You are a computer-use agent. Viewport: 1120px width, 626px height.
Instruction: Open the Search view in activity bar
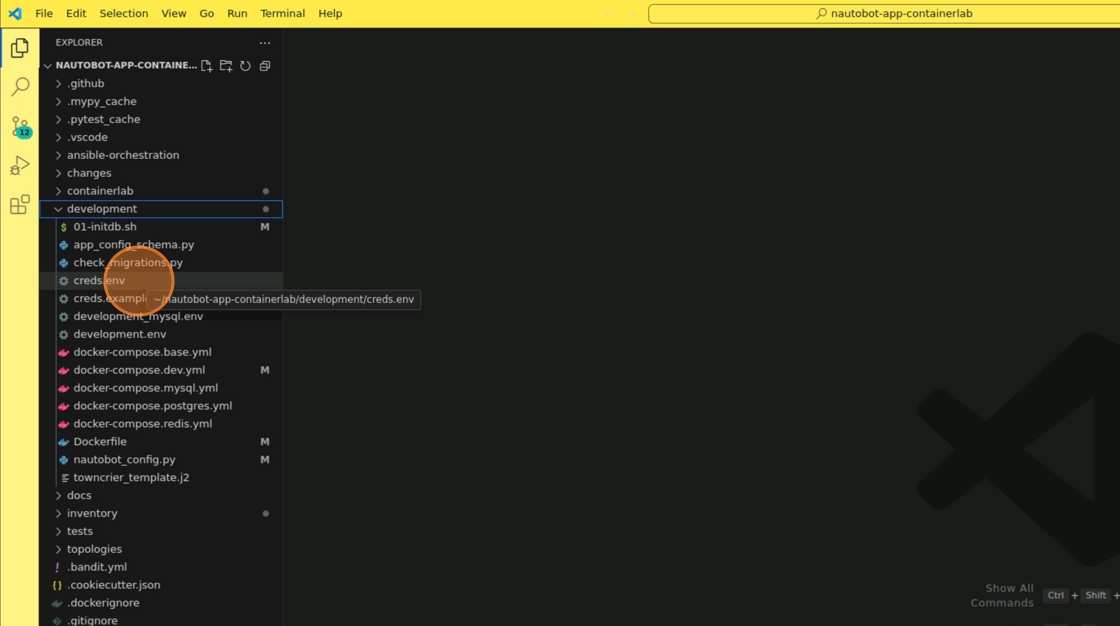click(x=20, y=87)
